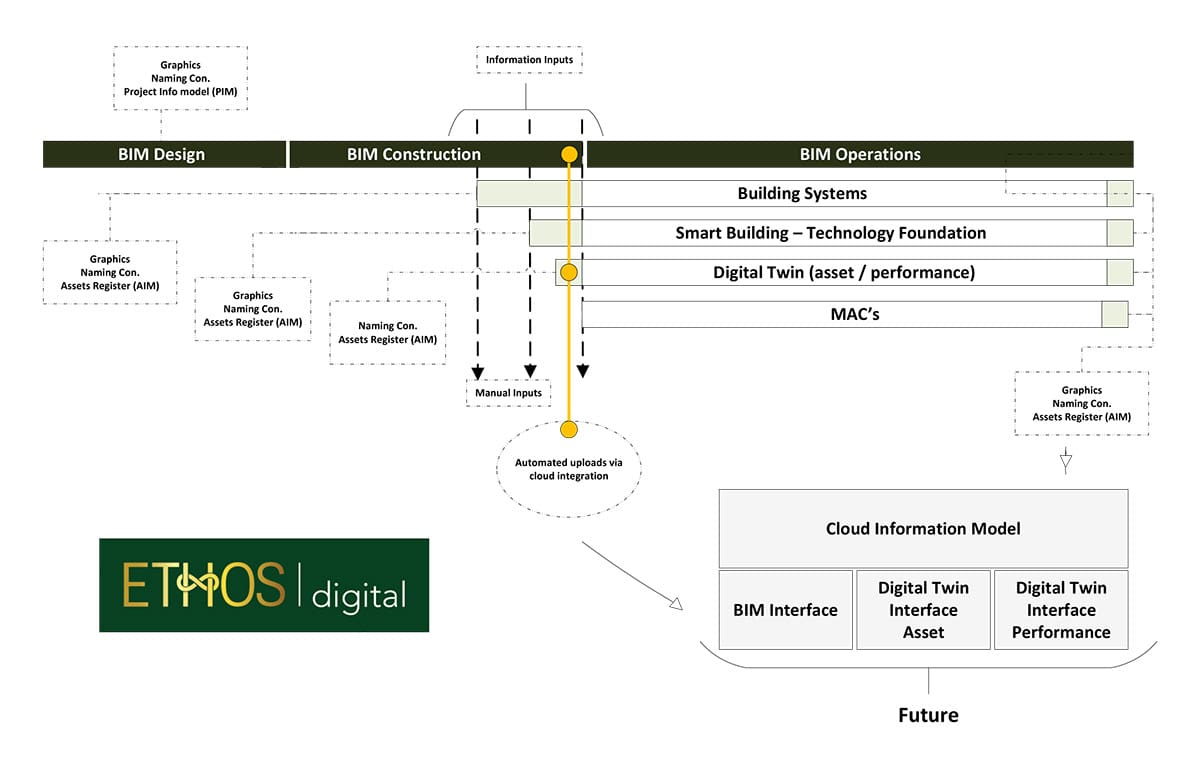Click the Manual Inputs box
1200x760 pixels.
(508, 393)
